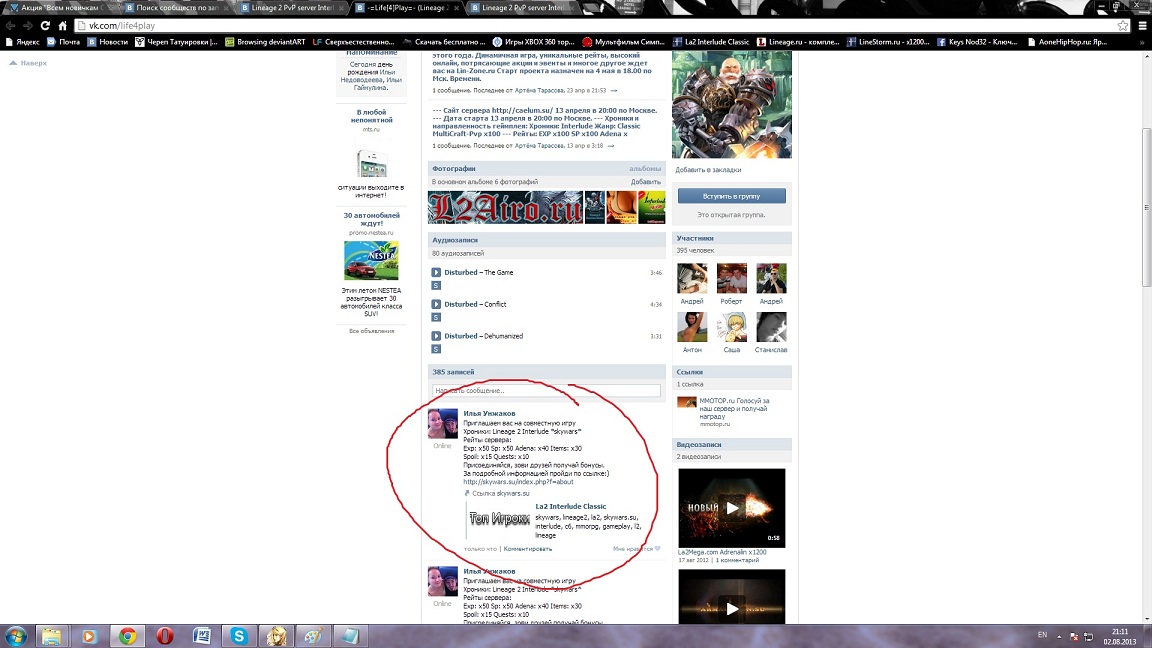Open альбомы link in Фотографии
Viewport: 1152px width, 648px height.
644,168
